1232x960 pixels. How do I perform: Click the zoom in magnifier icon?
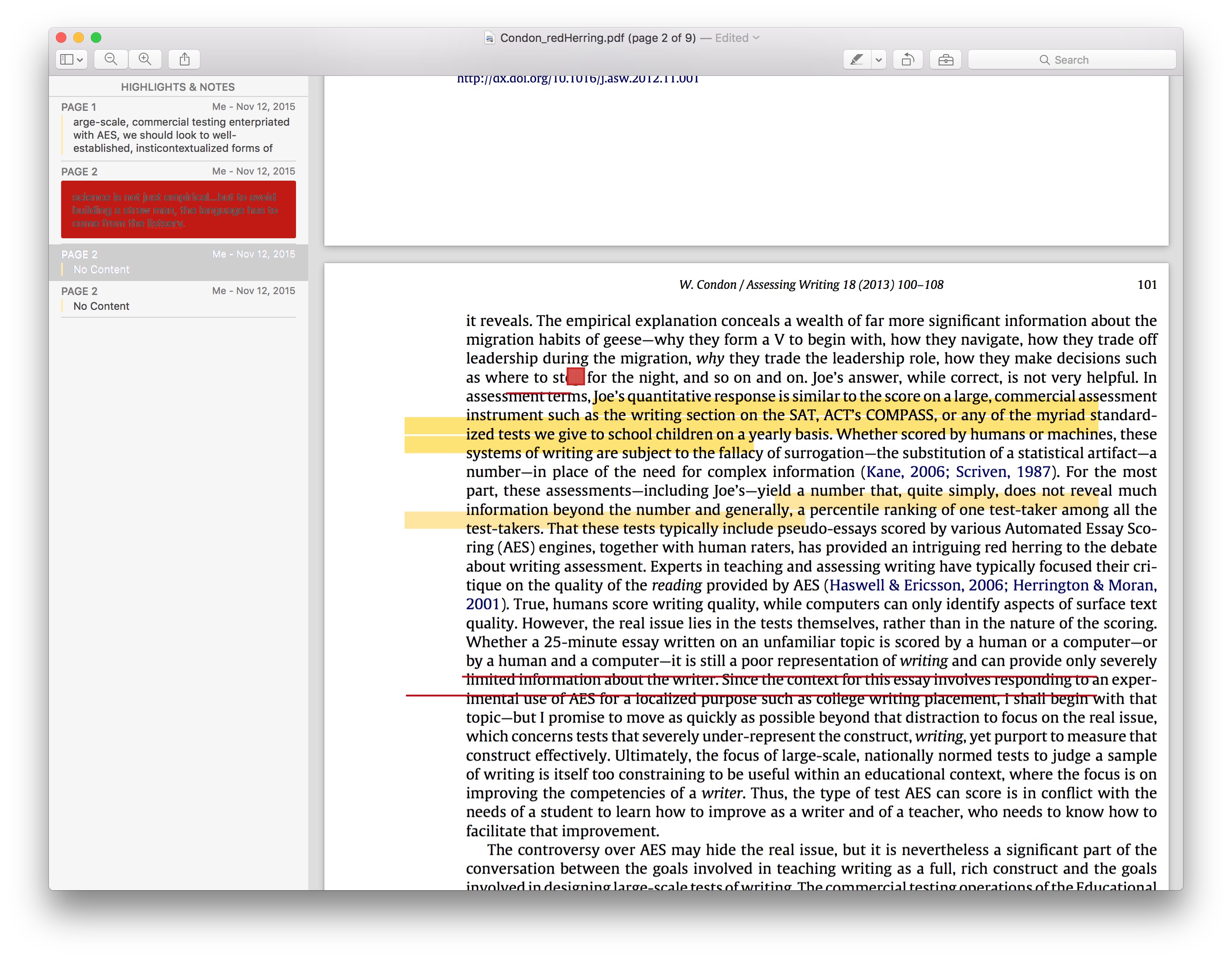click(x=145, y=59)
